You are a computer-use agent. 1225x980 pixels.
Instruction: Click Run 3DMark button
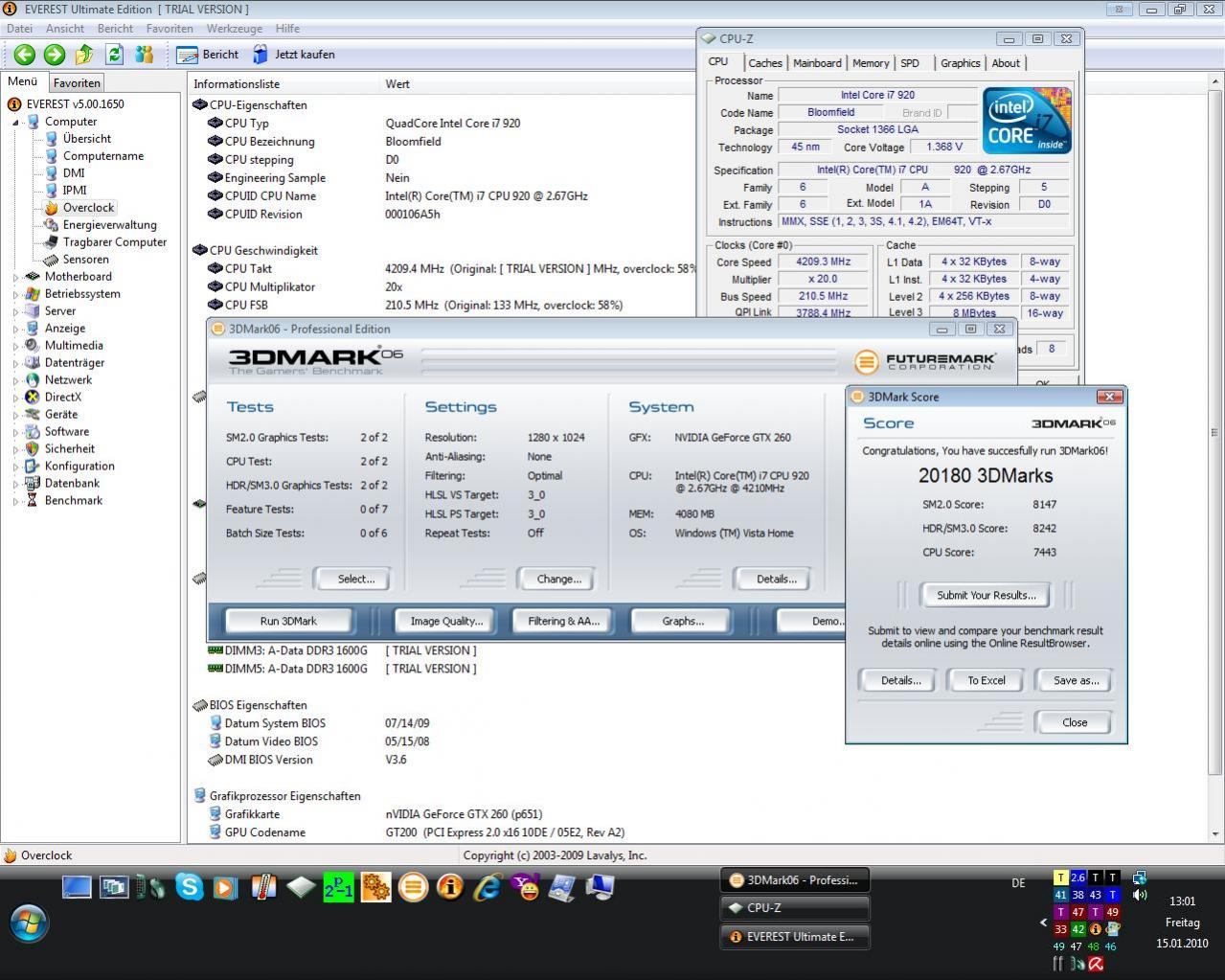pos(288,621)
